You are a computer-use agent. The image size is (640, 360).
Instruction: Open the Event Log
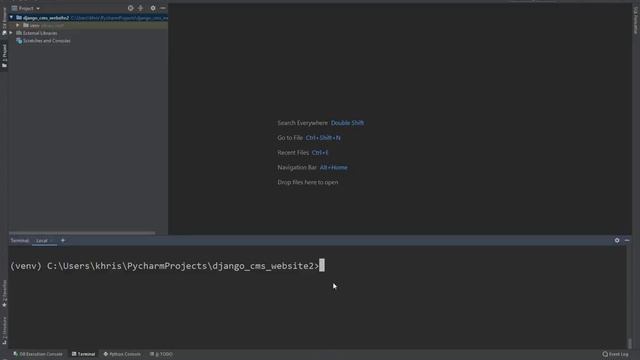click(x=616, y=354)
